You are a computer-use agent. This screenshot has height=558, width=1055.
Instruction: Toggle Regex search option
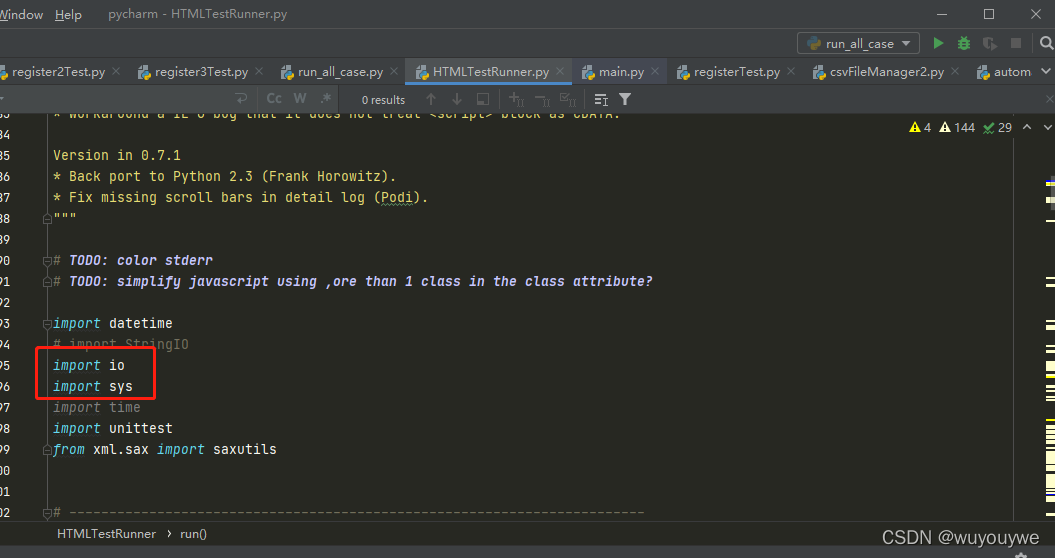click(326, 99)
